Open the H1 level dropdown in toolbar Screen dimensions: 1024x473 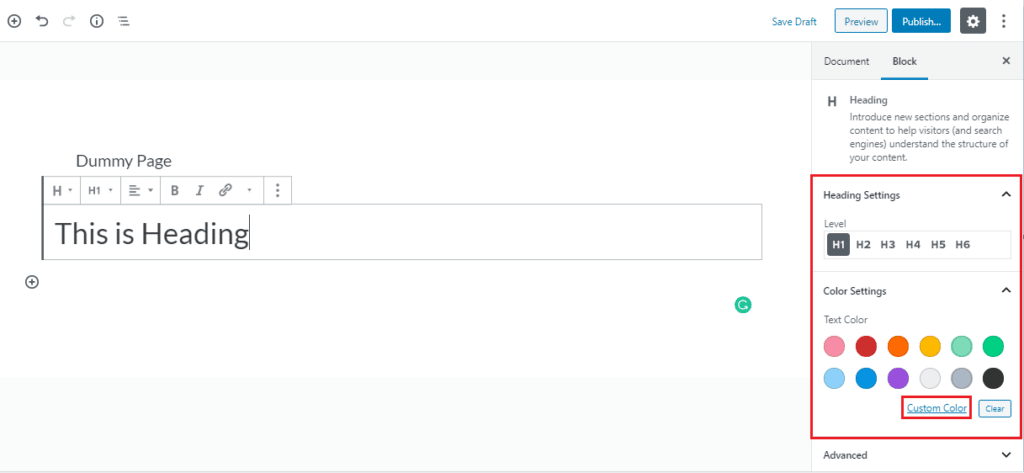(x=101, y=190)
